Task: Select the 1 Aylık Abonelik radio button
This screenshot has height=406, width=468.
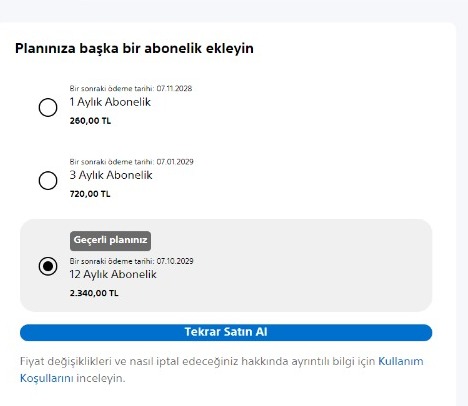Action: pos(48,107)
